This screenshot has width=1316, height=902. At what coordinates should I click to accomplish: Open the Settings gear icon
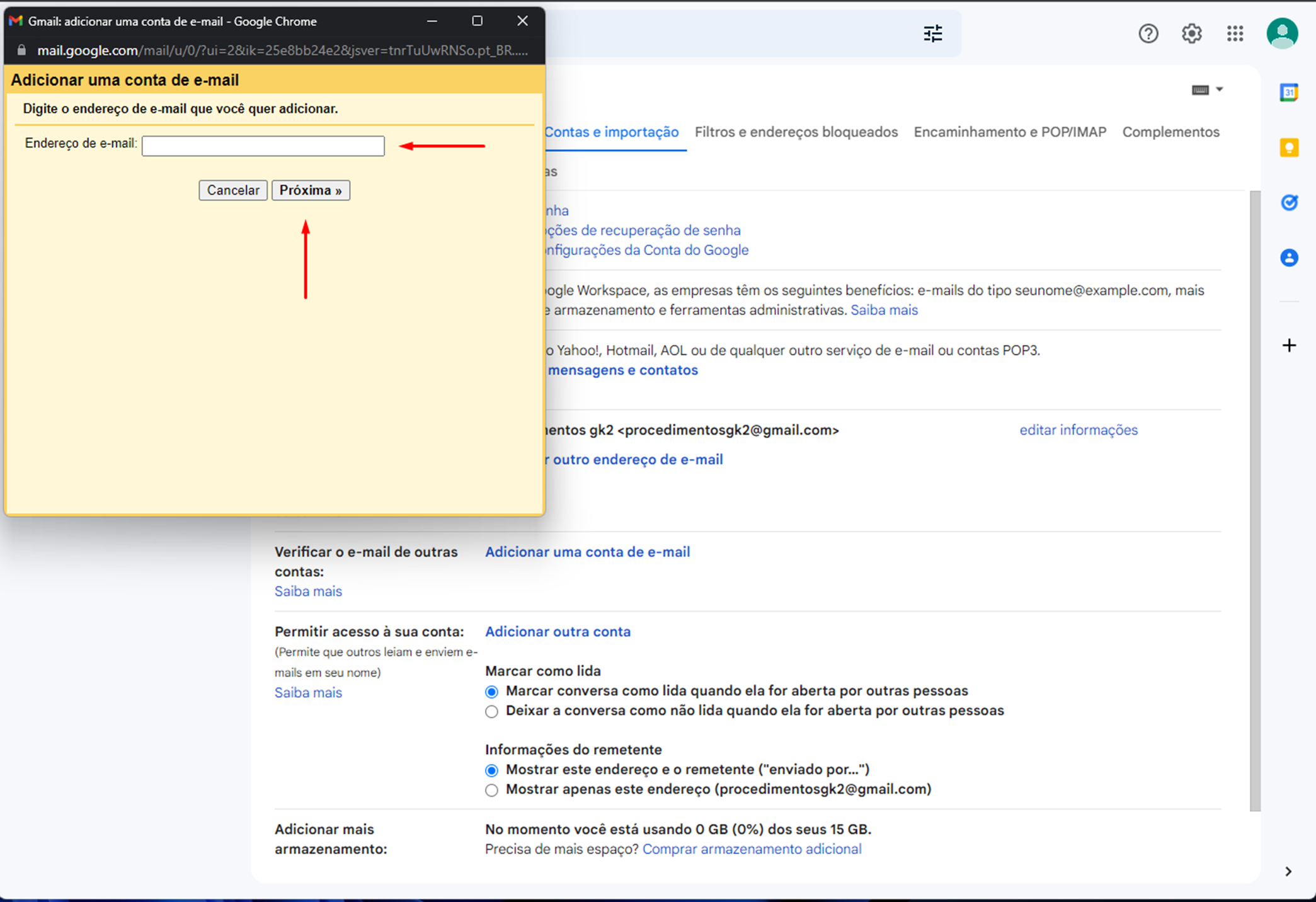1191,33
